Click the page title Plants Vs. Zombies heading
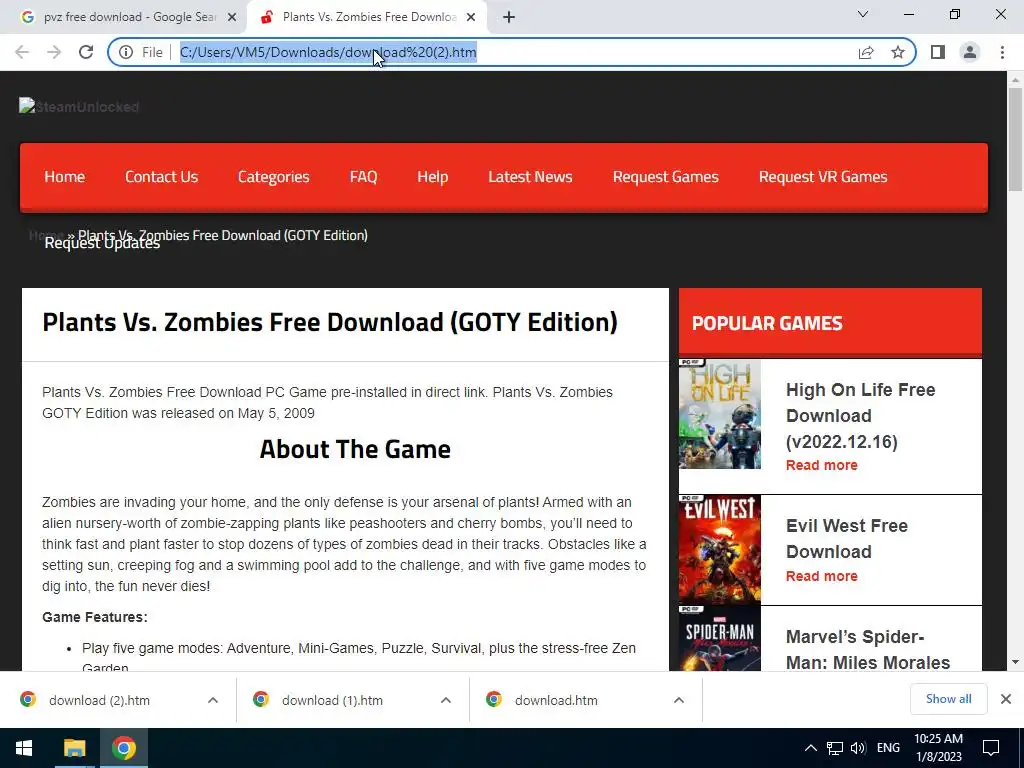1024x768 pixels. (x=330, y=322)
